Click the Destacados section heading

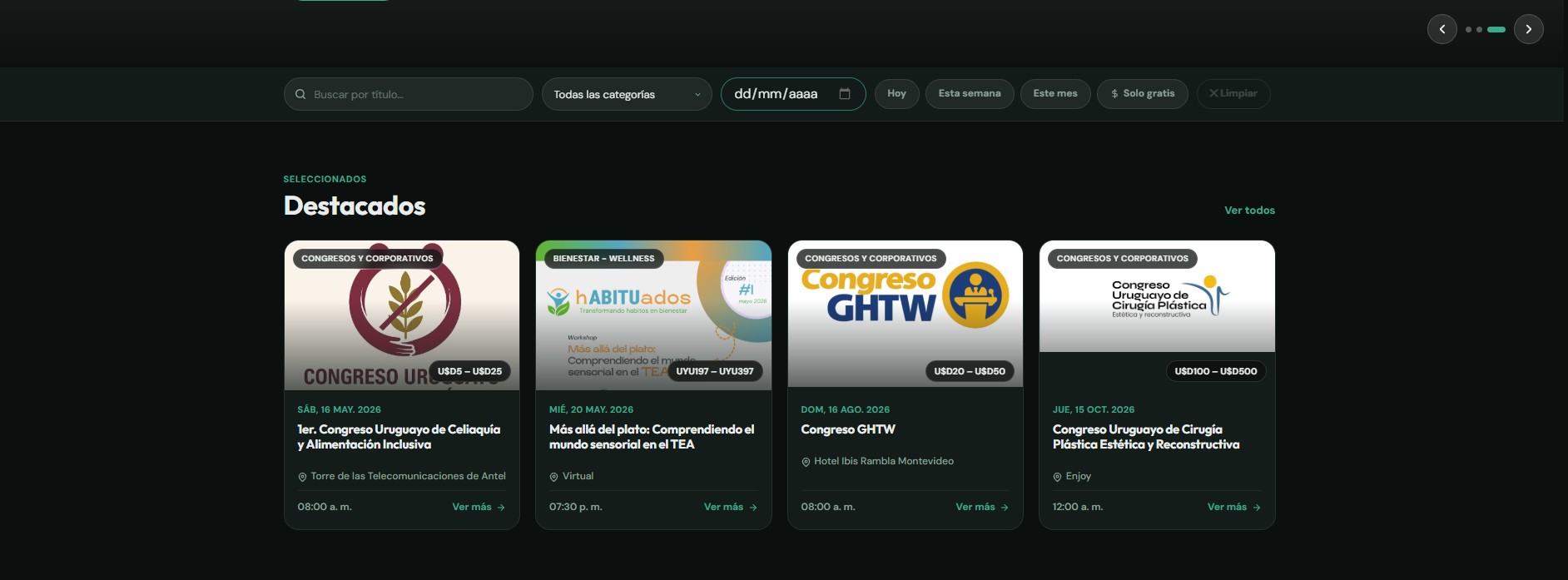tap(355, 206)
